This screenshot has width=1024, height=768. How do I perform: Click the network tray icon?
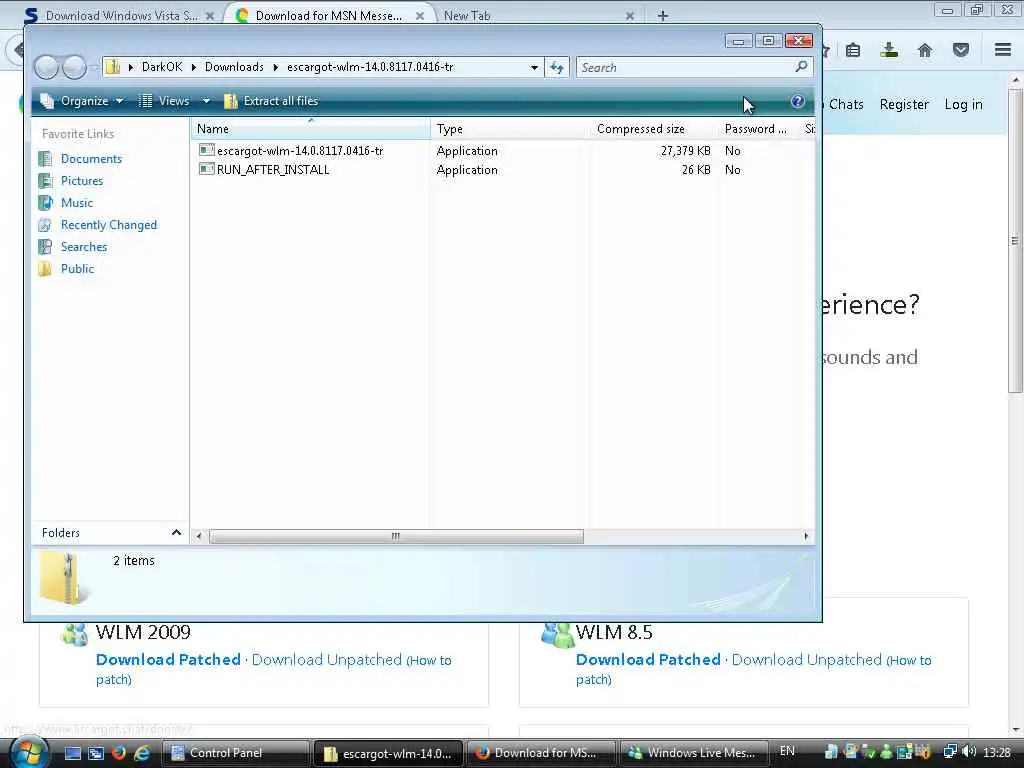950,752
